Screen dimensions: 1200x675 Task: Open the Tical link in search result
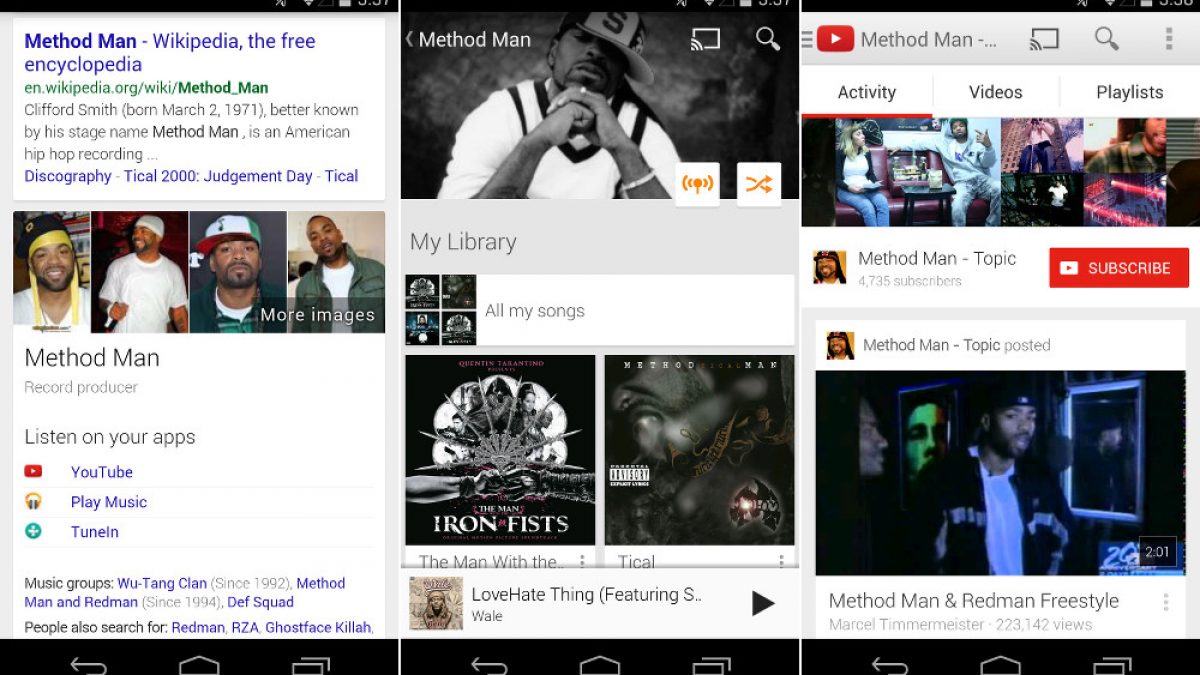point(341,176)
